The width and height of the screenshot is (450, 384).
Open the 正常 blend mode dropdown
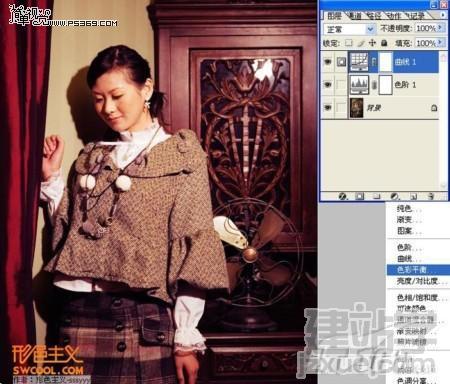pyautogui.click(x=350, y=29)
